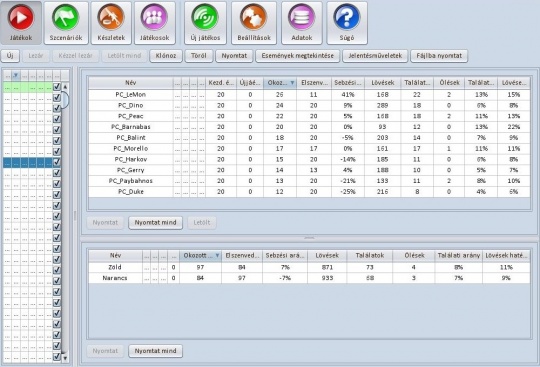Select the PC_Gerry player row

coord(309,170)
